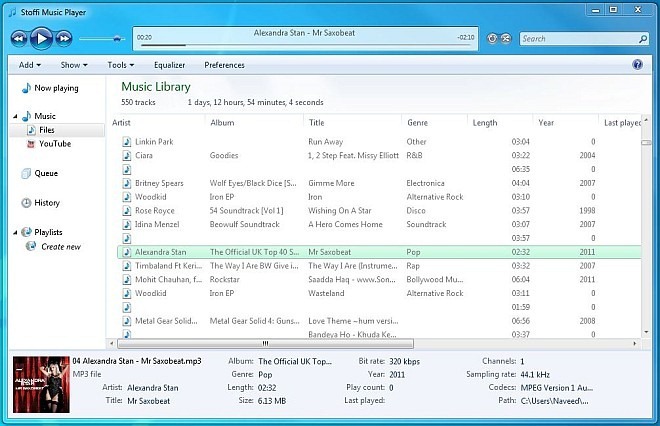660x426 pixels.
Task: Click the Idina Menzel track icon
Action: point(127,224)
